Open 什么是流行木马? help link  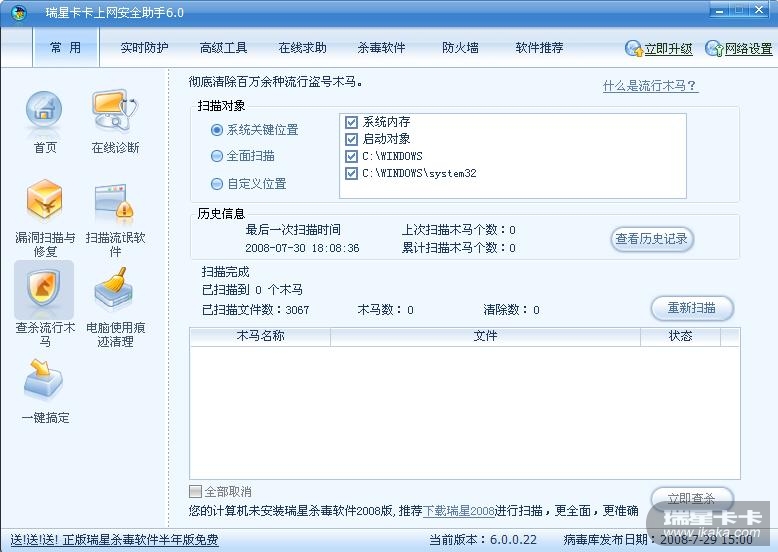(650, 86)
